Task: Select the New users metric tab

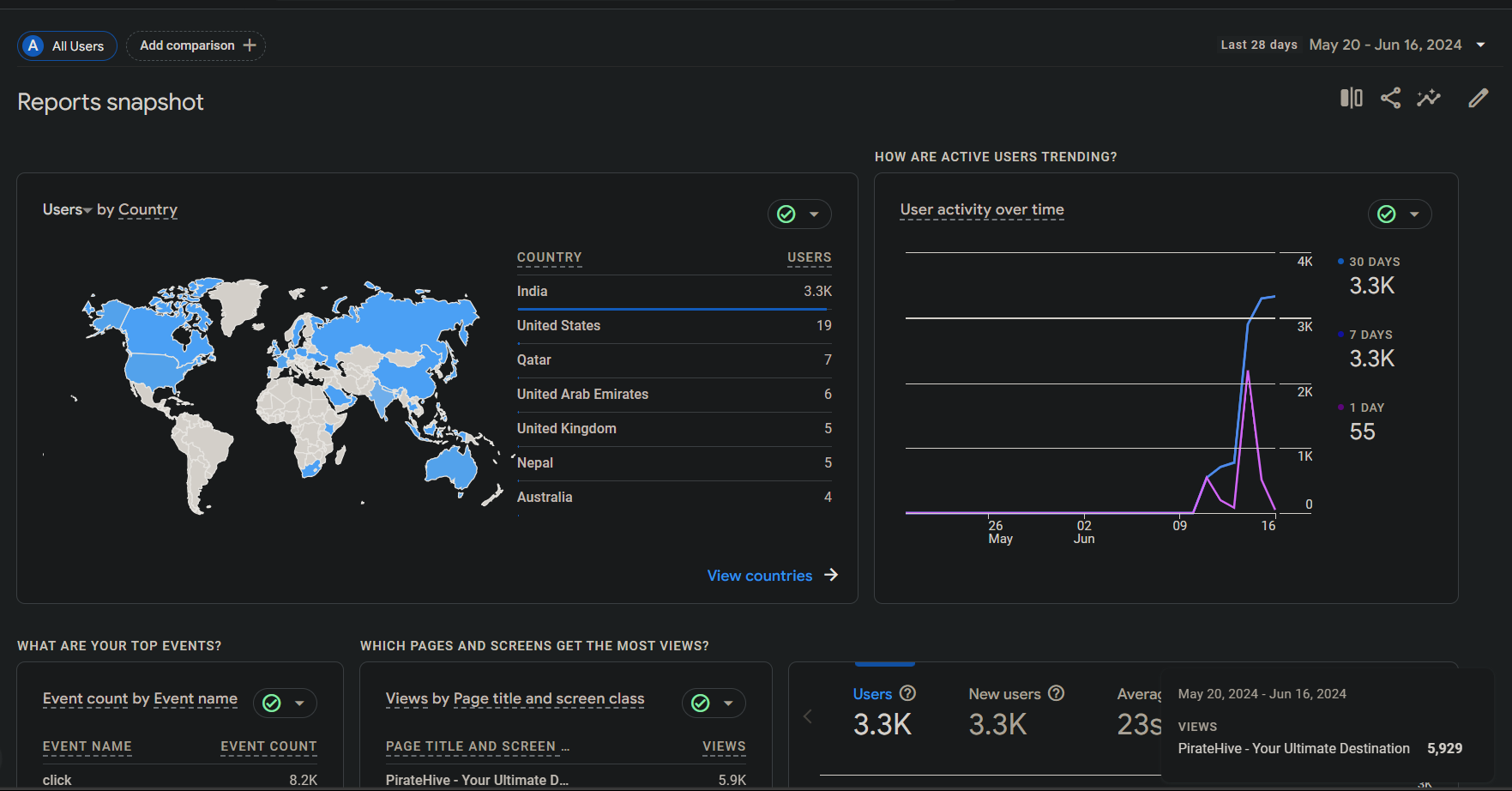Action: pos(1016,712)
